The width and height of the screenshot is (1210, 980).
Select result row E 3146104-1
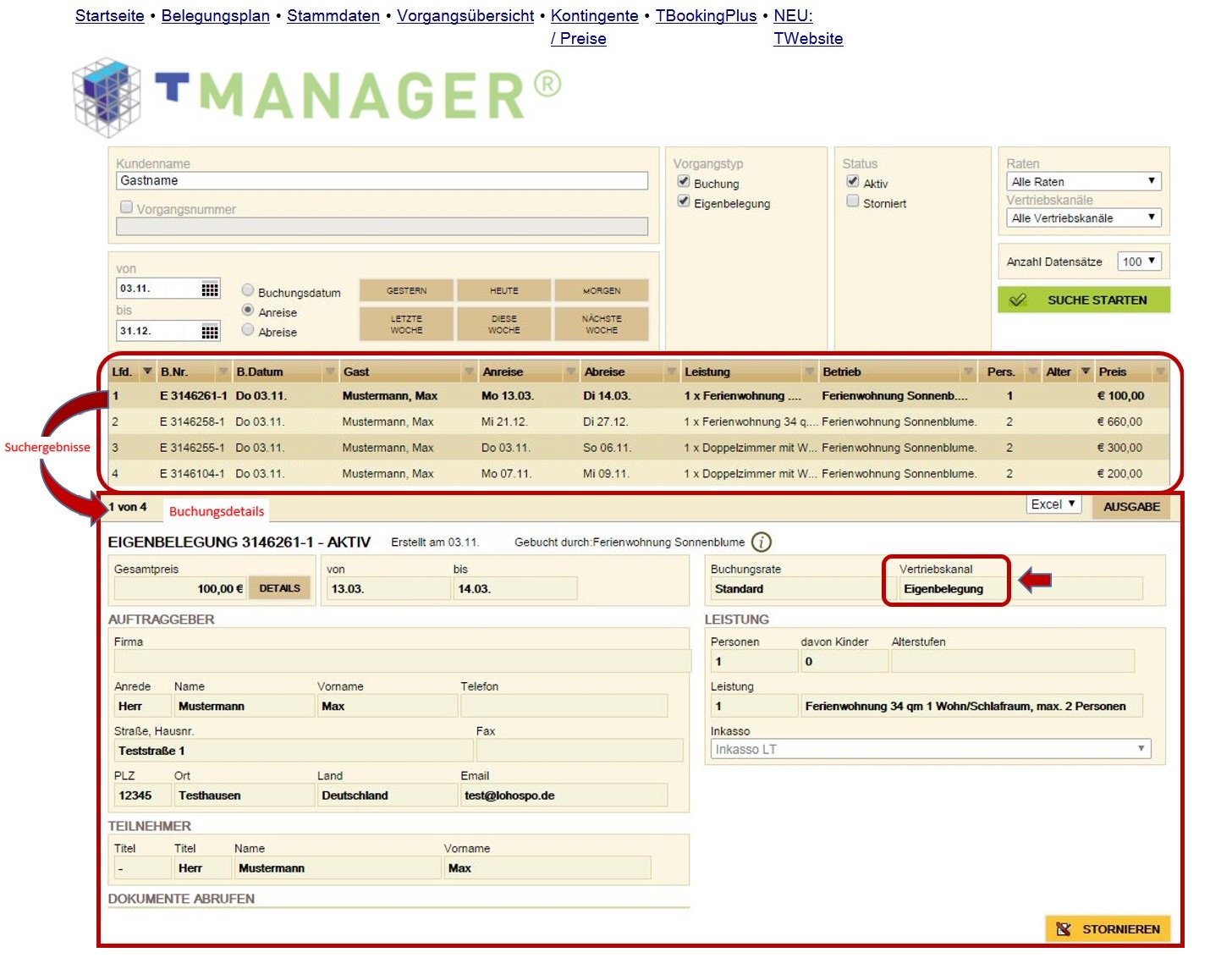pyautogui.click(x=639, y=474)
